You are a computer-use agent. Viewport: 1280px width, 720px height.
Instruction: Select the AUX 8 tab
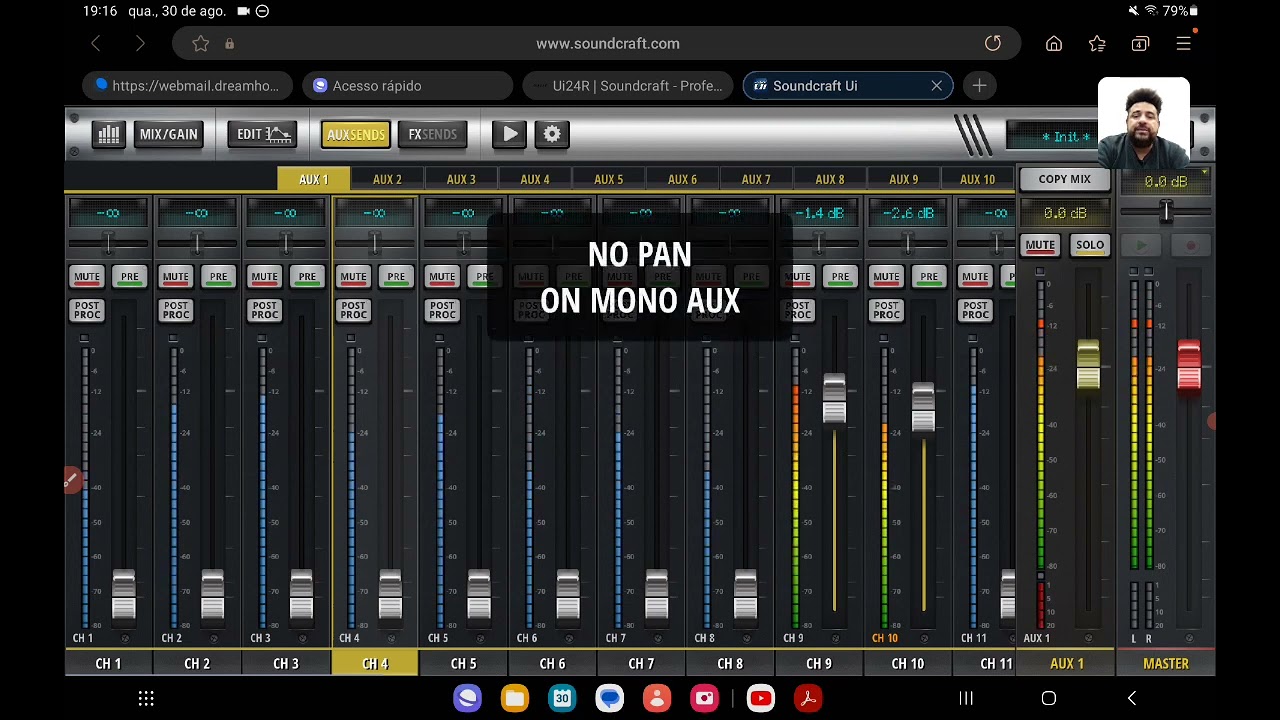click(x=830, y=179)
